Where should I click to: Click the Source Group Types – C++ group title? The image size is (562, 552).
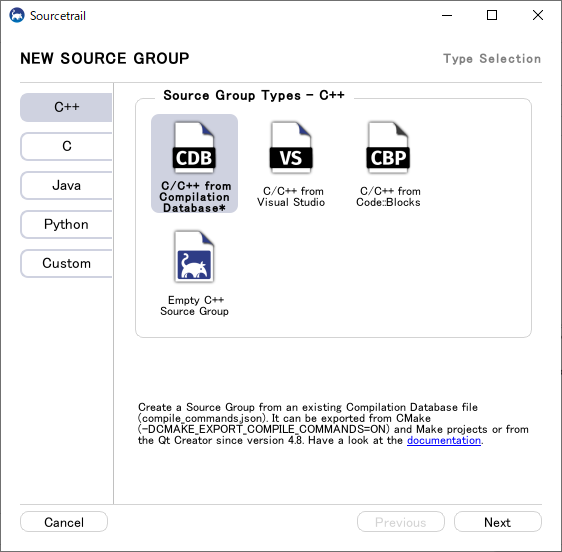click(x=253, y=95)
